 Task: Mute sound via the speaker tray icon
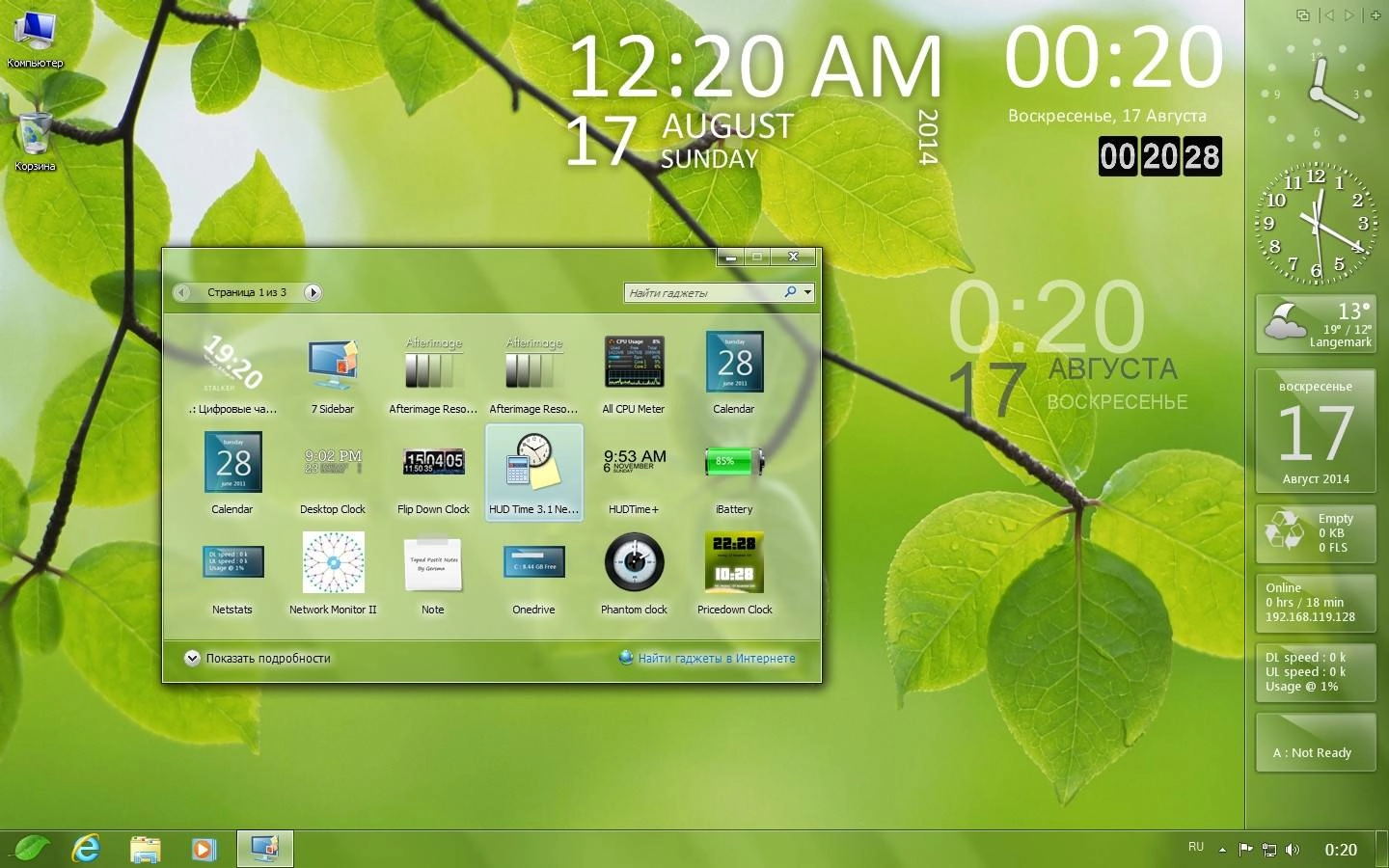point(1293,849)
